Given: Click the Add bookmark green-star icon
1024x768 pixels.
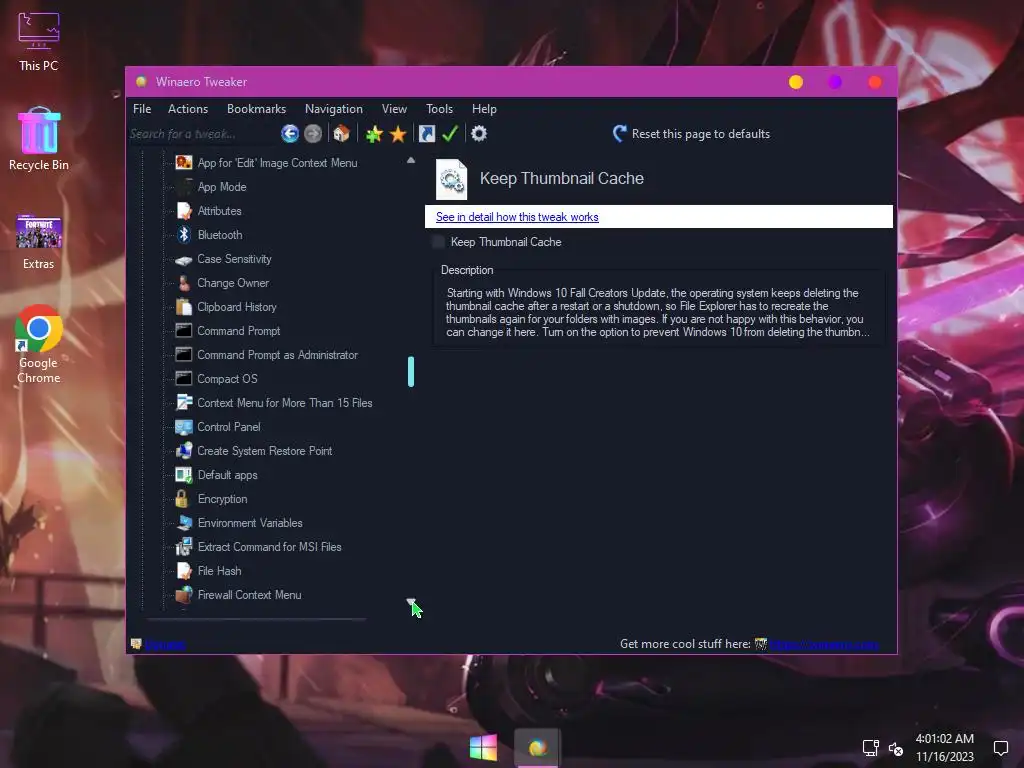Looking at the screenshot, I should [x=374, y=134].
